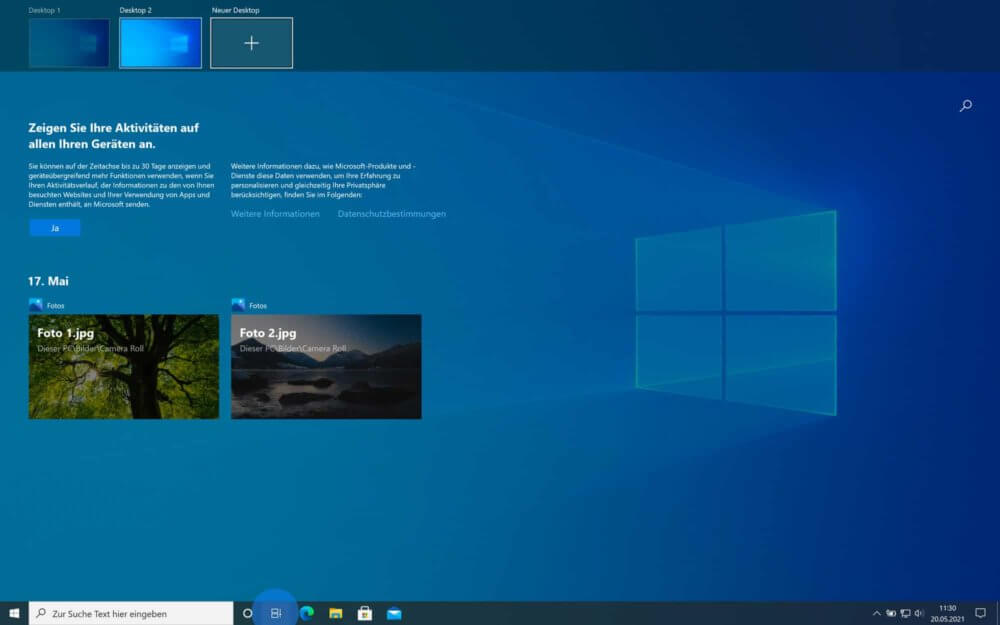Viewport: 1000px width, 625px height.
Task: Click the 17. Mai date heading
Action: click(x=48, y=281)
